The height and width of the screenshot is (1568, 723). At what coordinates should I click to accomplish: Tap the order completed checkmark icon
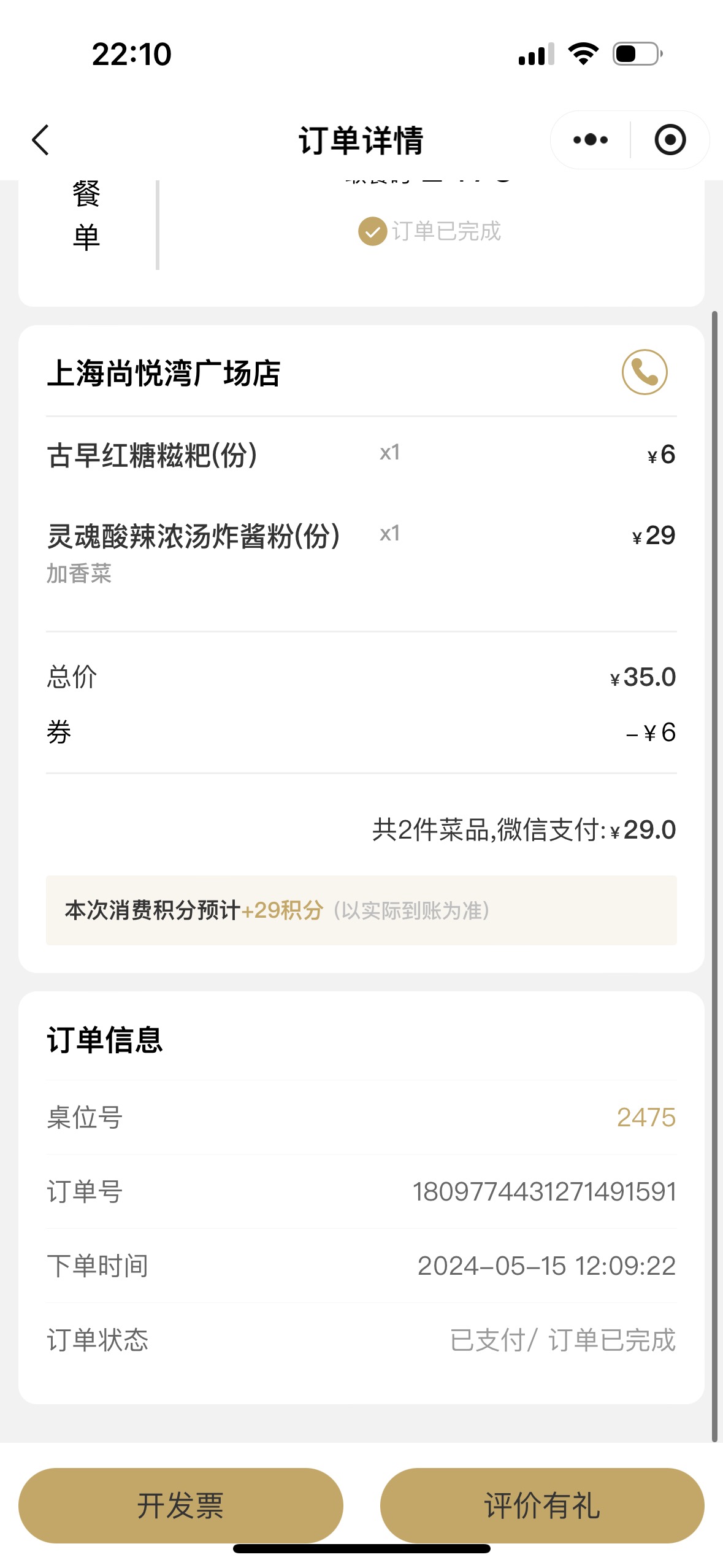click(x=372, y=231)
